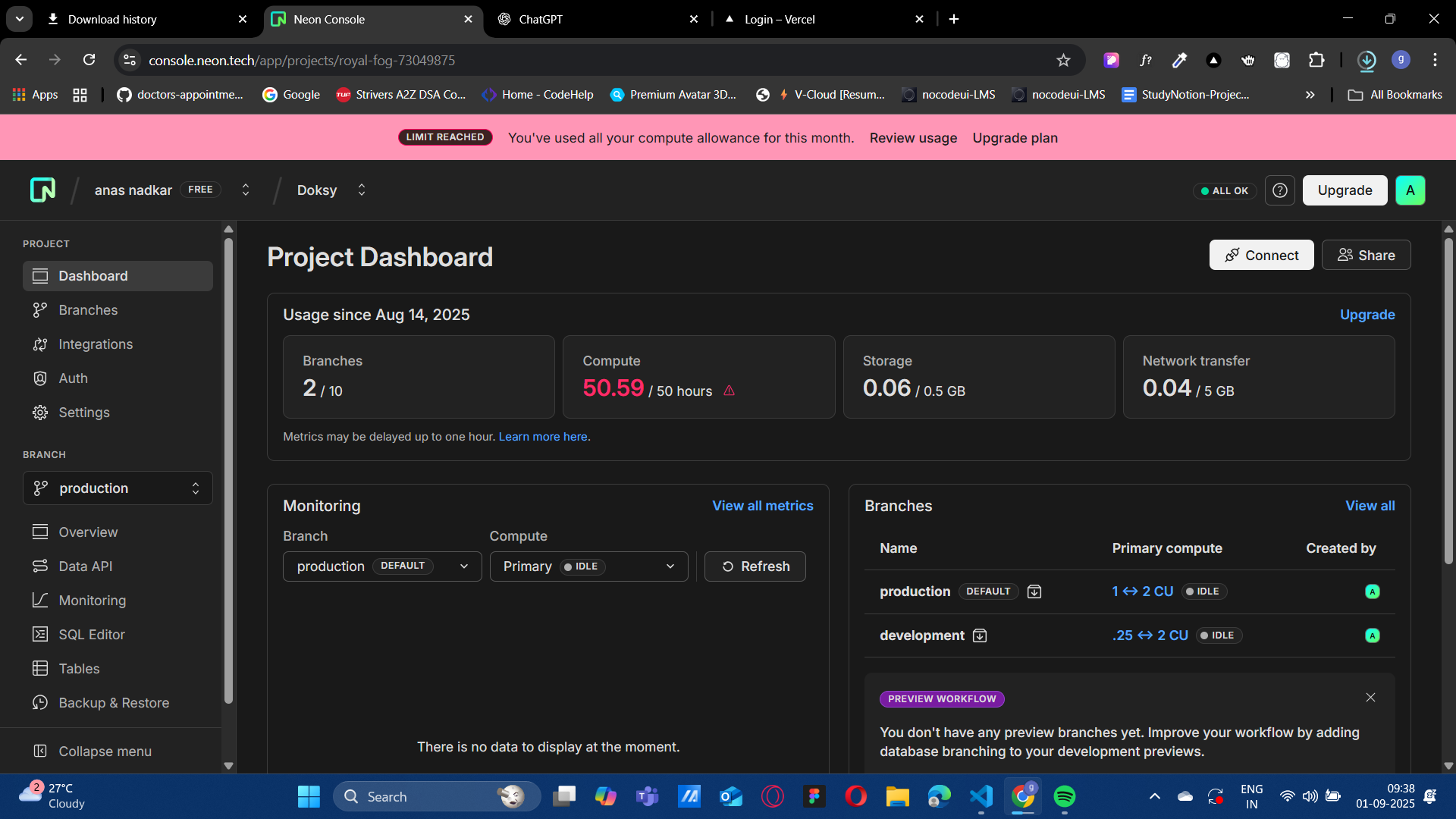
Task: Click the Connect button
Action: [1261, 256]
